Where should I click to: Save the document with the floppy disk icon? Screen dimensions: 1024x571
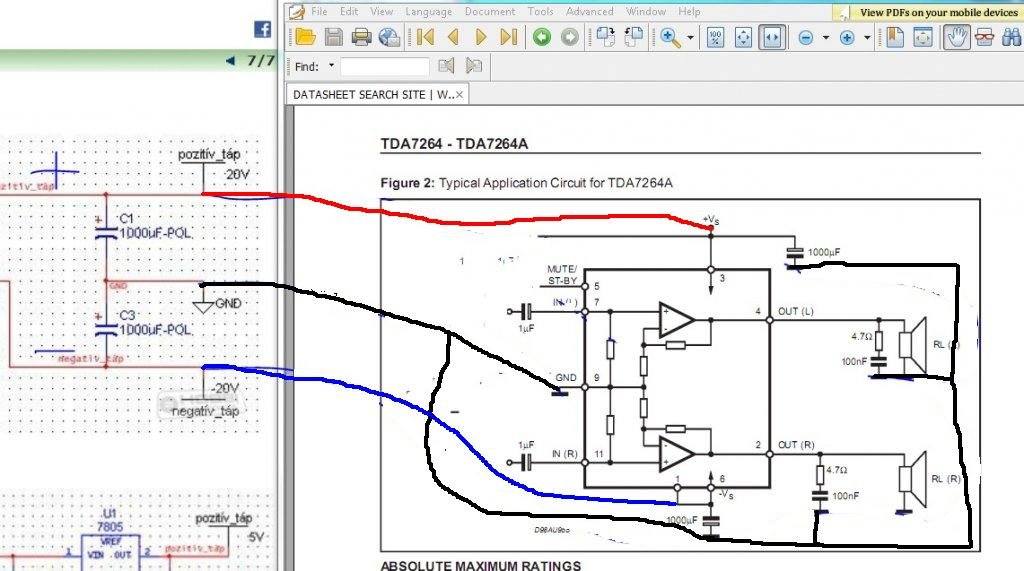pyautogui.click(x=334, y=37)
